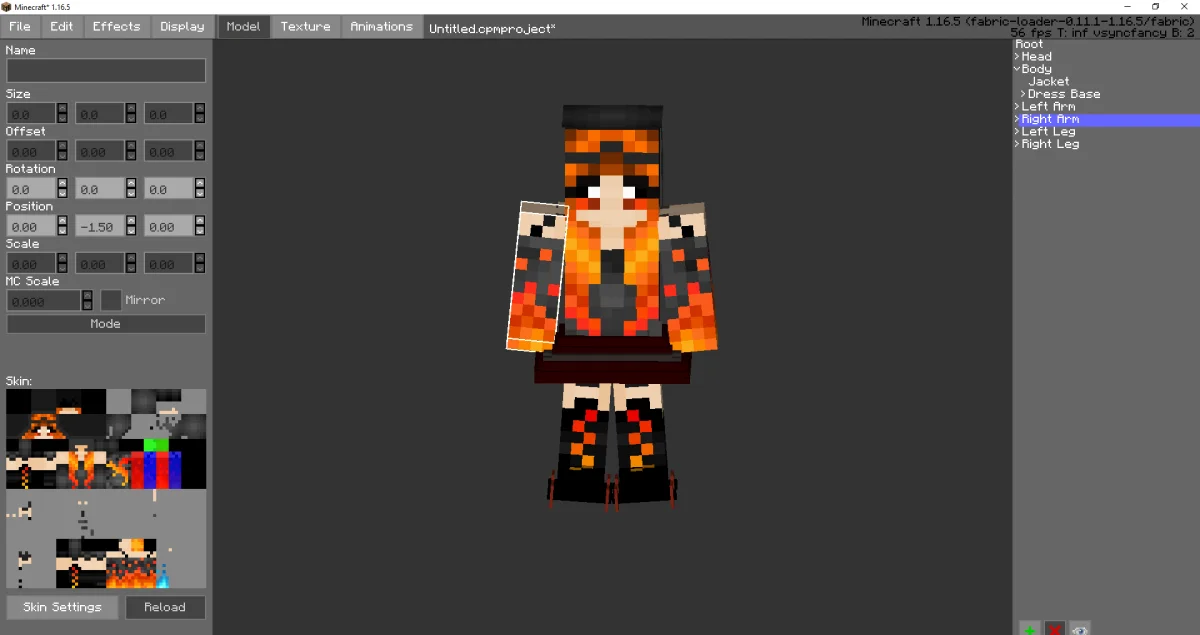Image resolution: width=1200 pixels, height=635 pixels.
Task: Select the Left Leg tree item
Action: pos(1048,131)
